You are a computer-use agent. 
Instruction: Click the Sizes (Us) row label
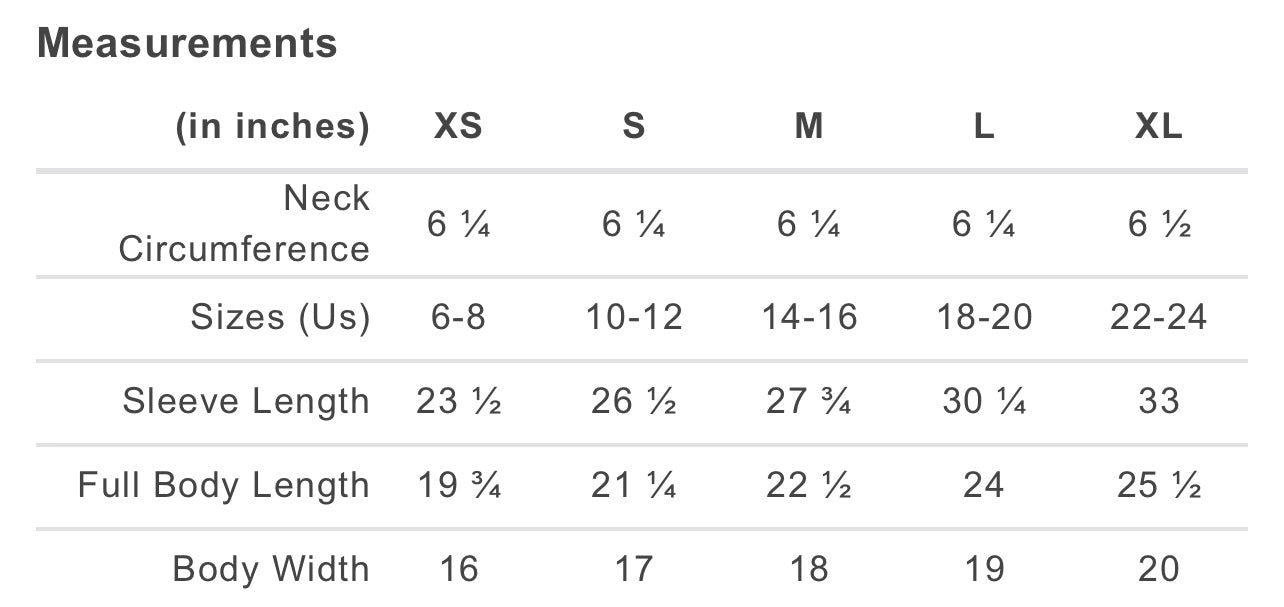pos(280,317)
